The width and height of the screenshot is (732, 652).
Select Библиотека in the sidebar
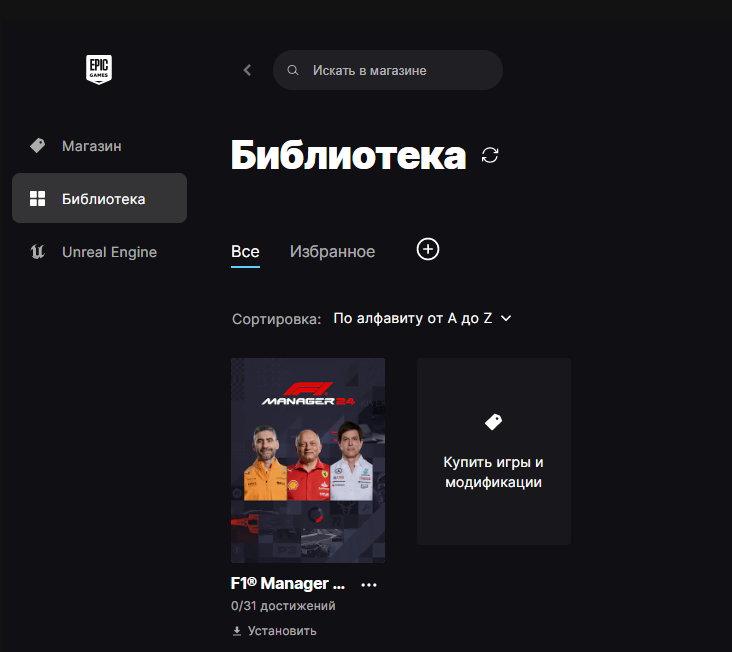(x=99, y=198)
